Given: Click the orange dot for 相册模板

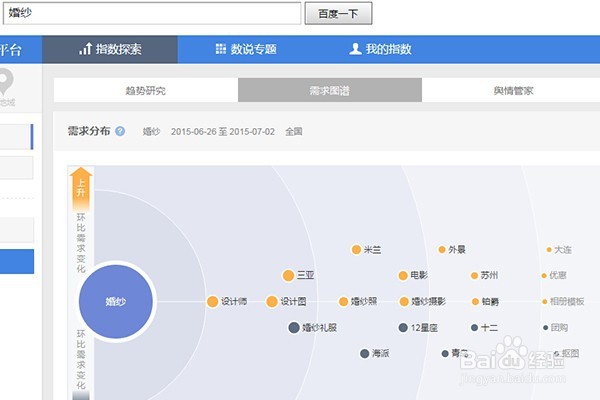Looking at the screenshot, I should click(x=545, y=302).
